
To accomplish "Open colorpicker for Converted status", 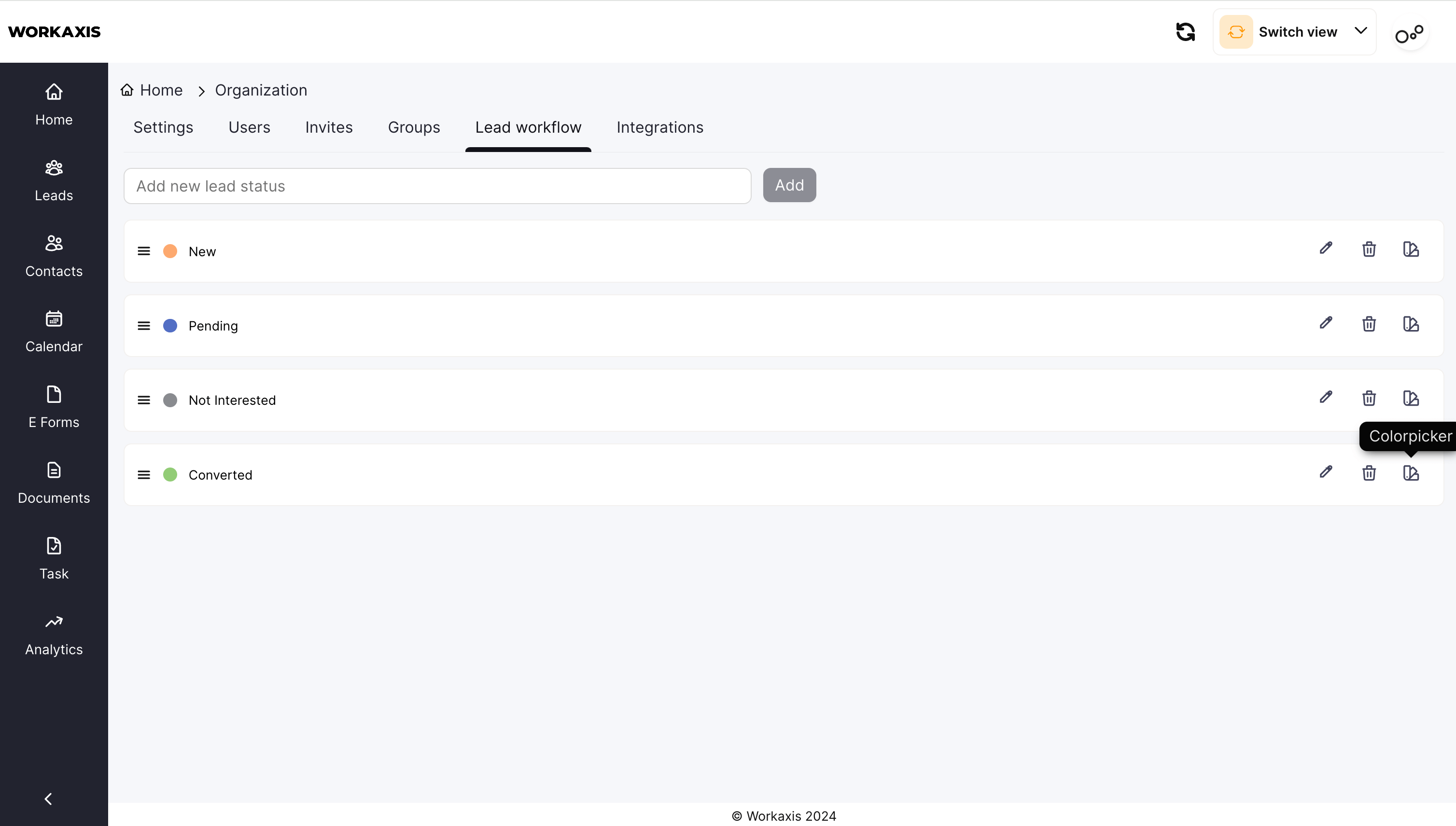I will 1411,473.
